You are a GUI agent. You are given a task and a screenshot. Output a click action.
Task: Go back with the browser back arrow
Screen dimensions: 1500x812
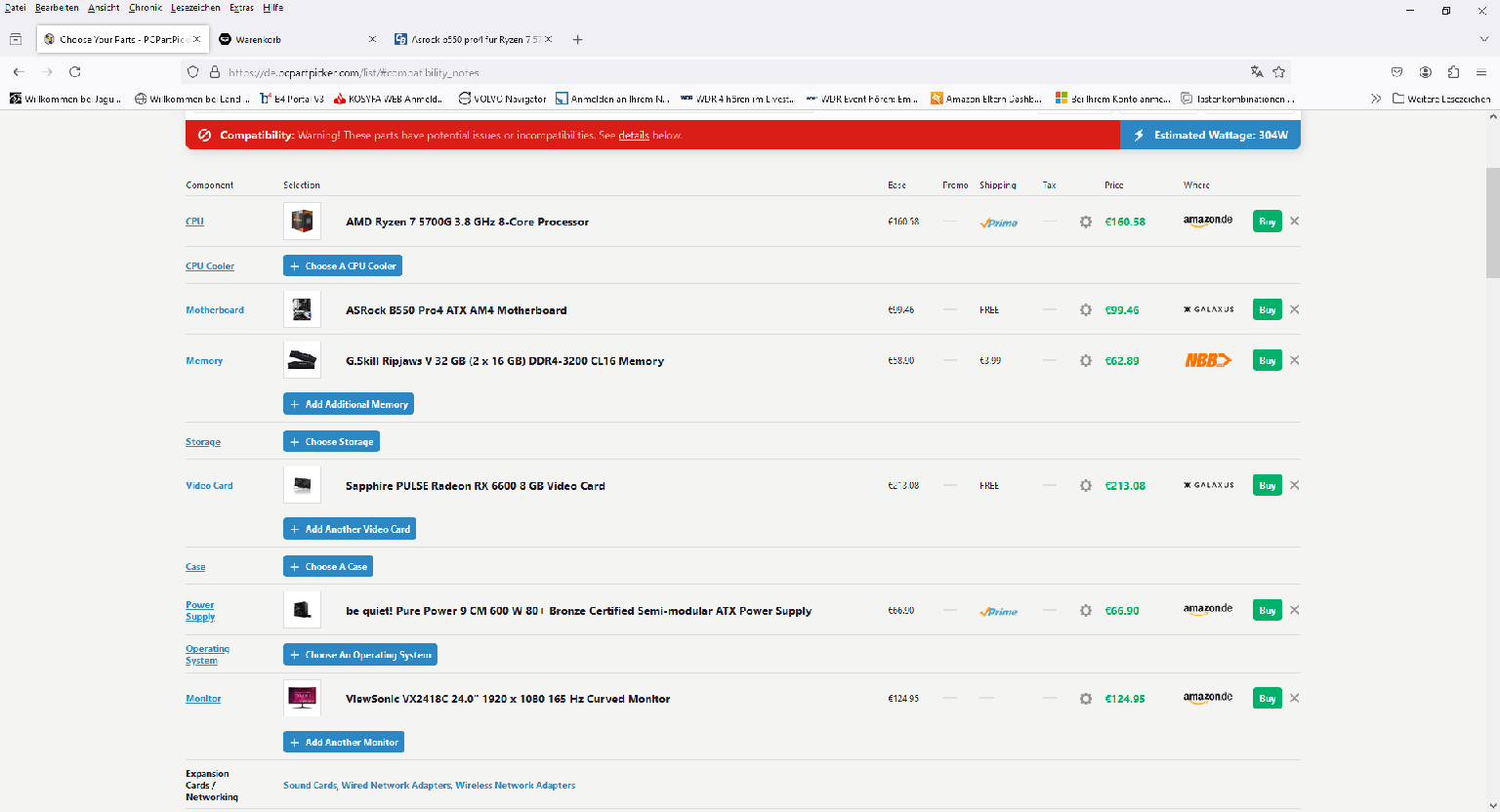click(x=19, y=72)
